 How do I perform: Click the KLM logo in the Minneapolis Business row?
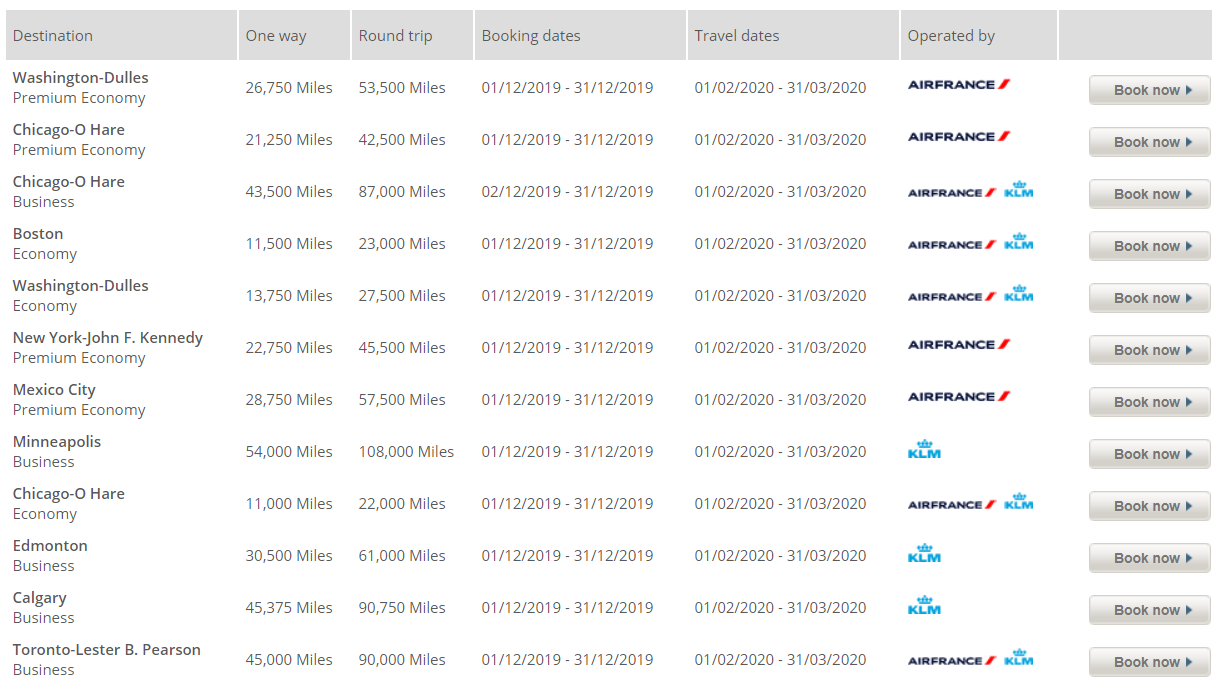coord(924,449)
